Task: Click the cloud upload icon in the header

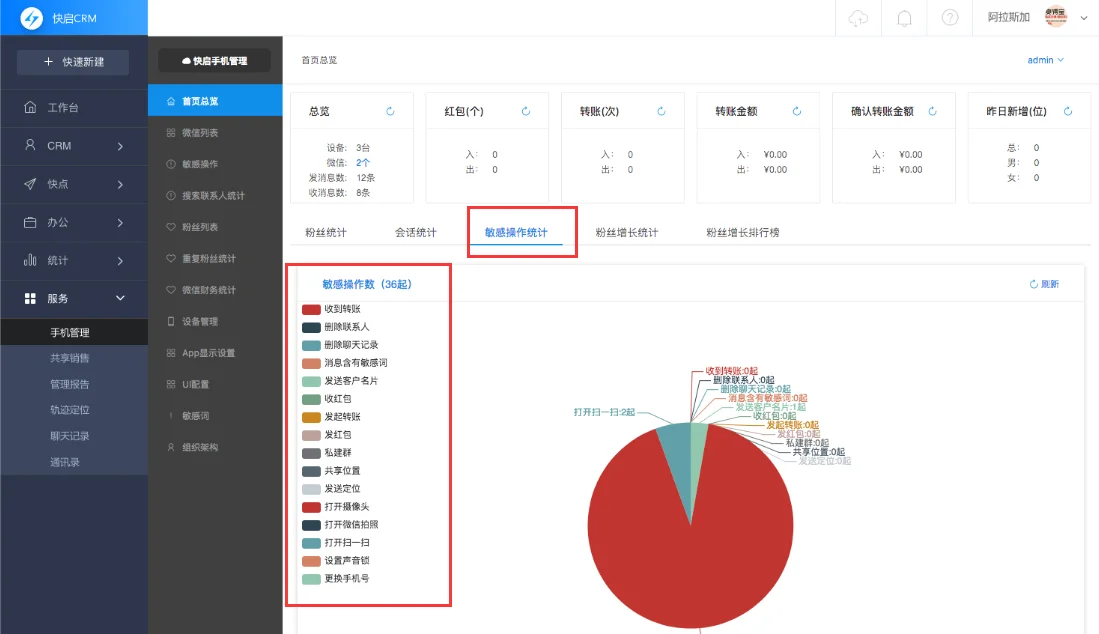Action: pos(859,17)
